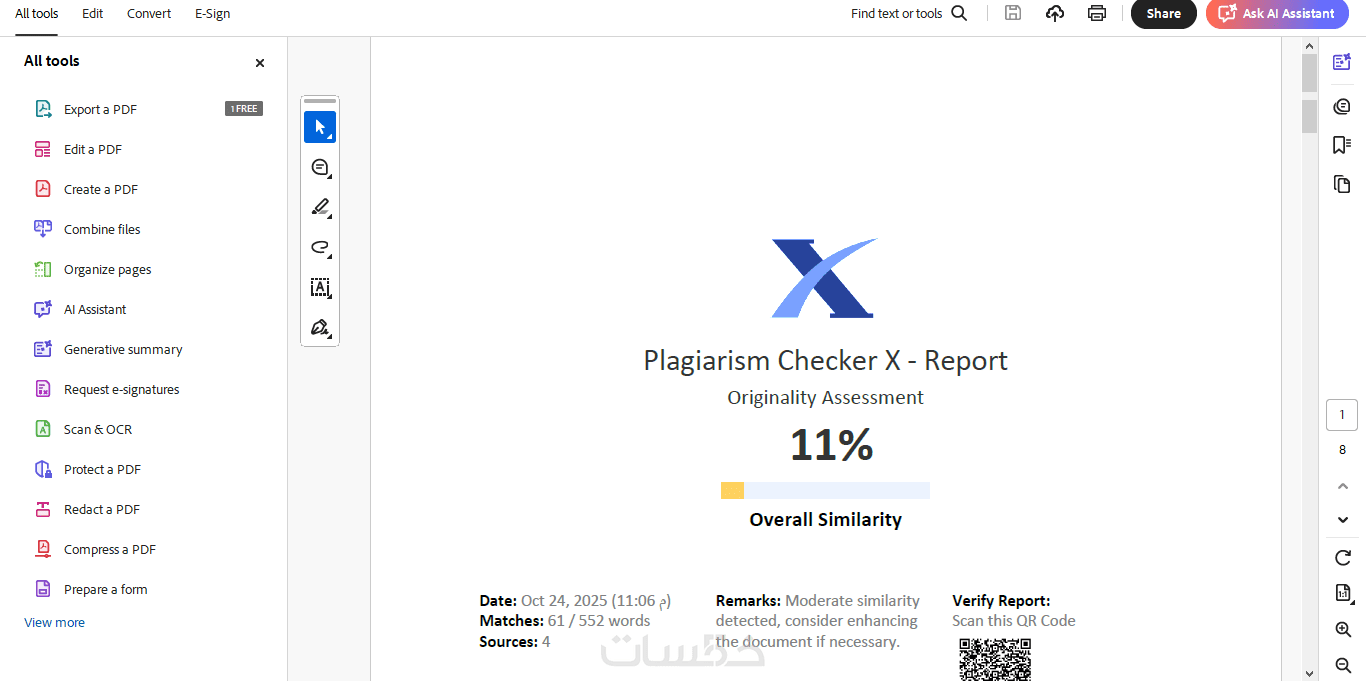Click the "11%" similarity value

(x=831, y=444)
